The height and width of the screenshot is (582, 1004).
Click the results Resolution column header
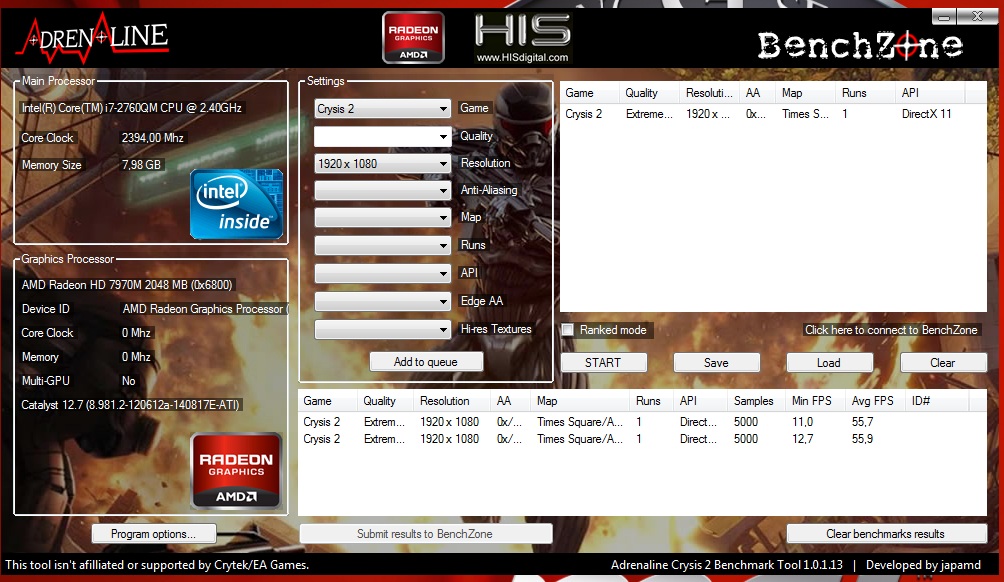[452, 401]
